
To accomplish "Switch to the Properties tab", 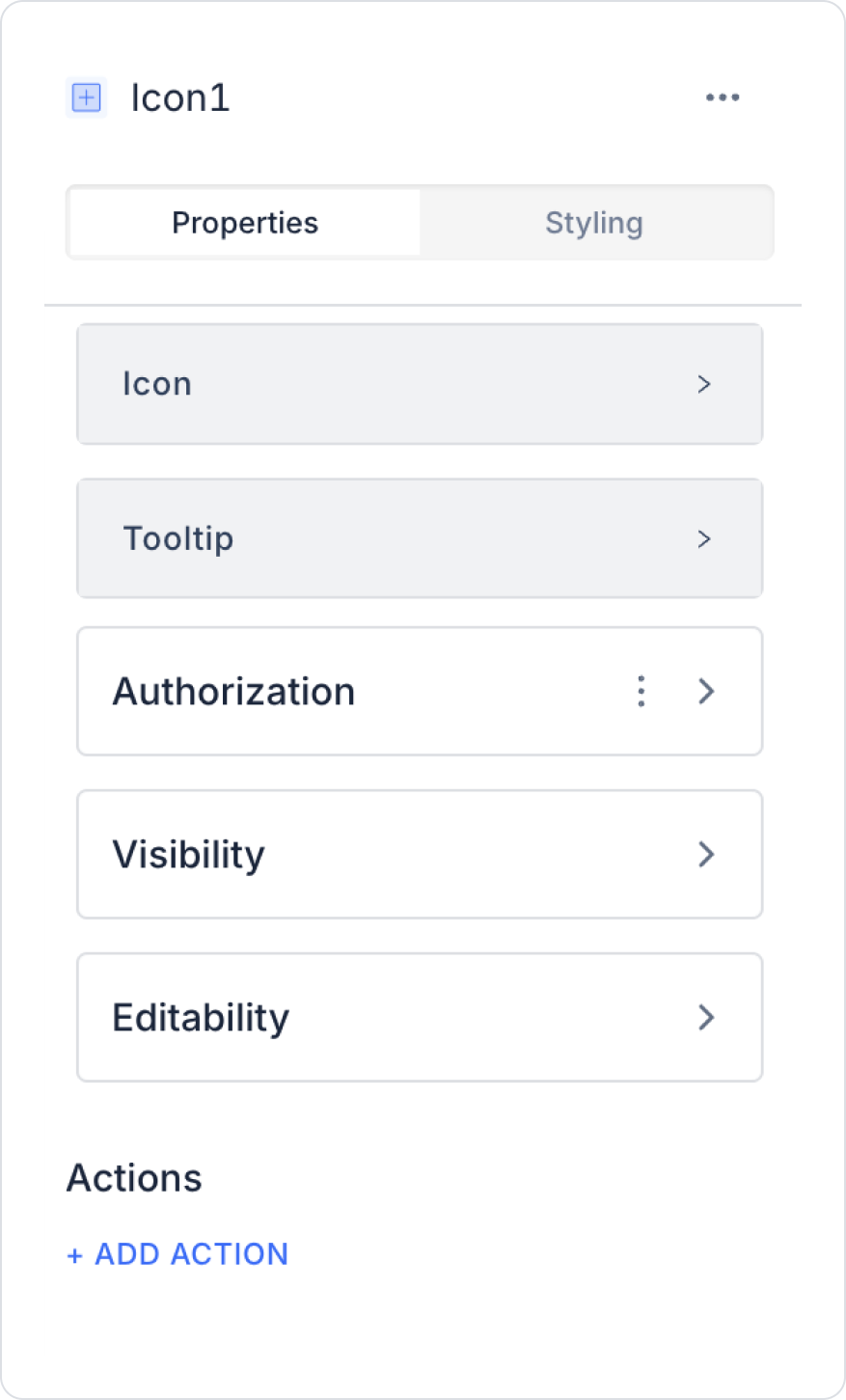I will pos(245,223).
